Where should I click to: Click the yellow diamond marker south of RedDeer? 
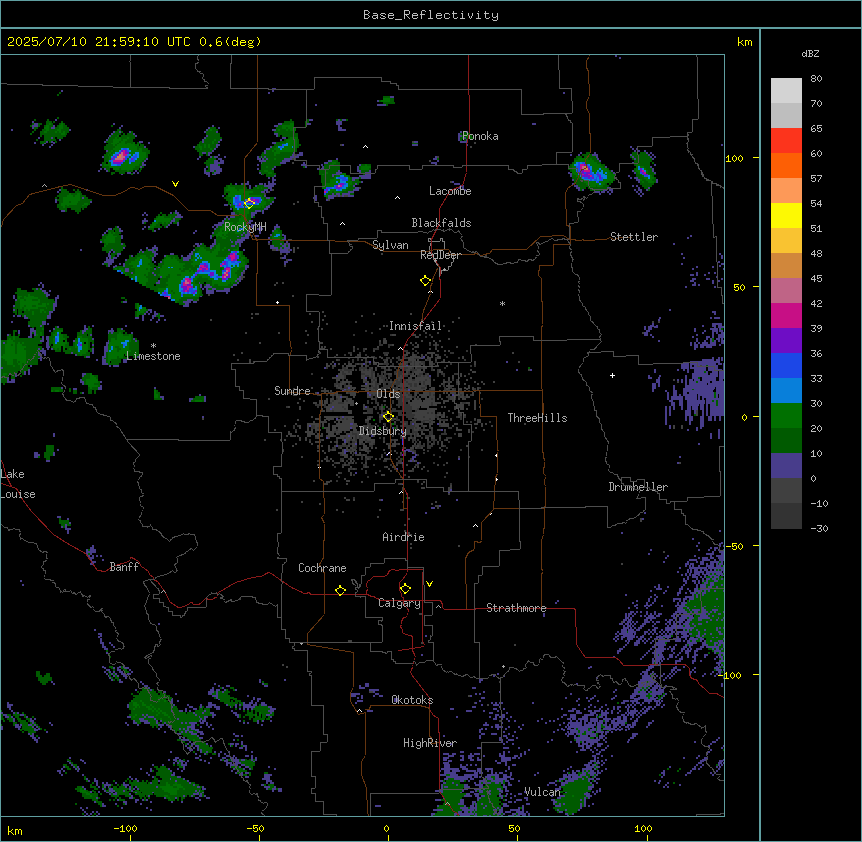point(425,280)
